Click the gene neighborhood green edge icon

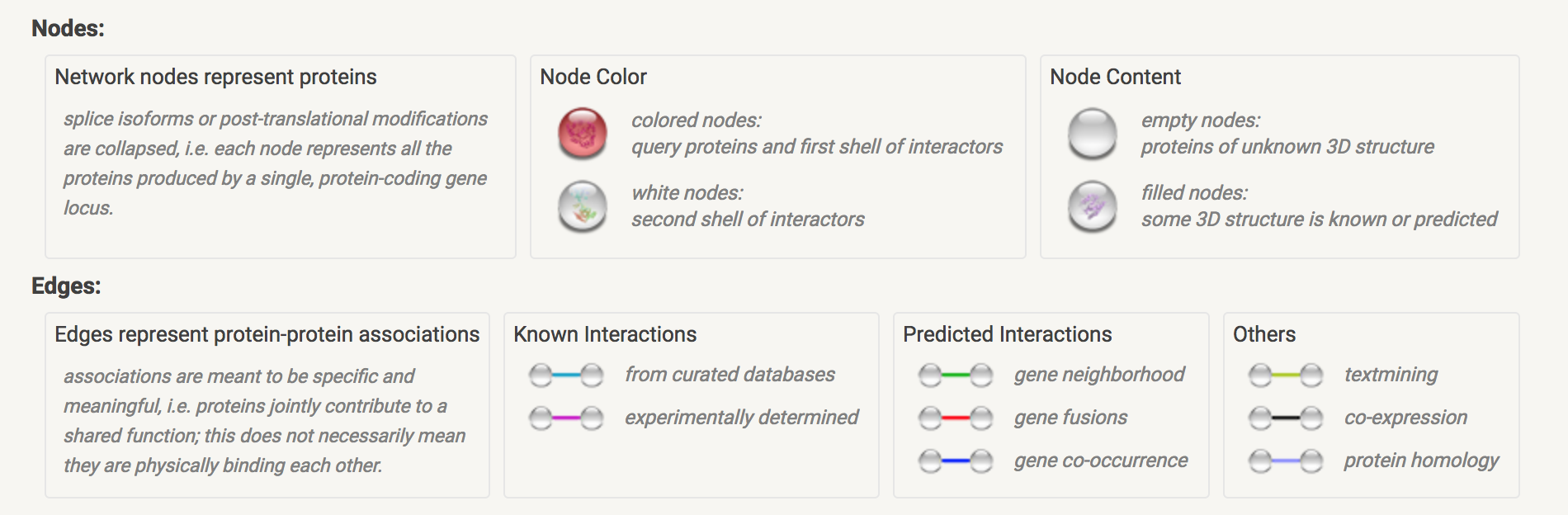(x=956, y=376)
